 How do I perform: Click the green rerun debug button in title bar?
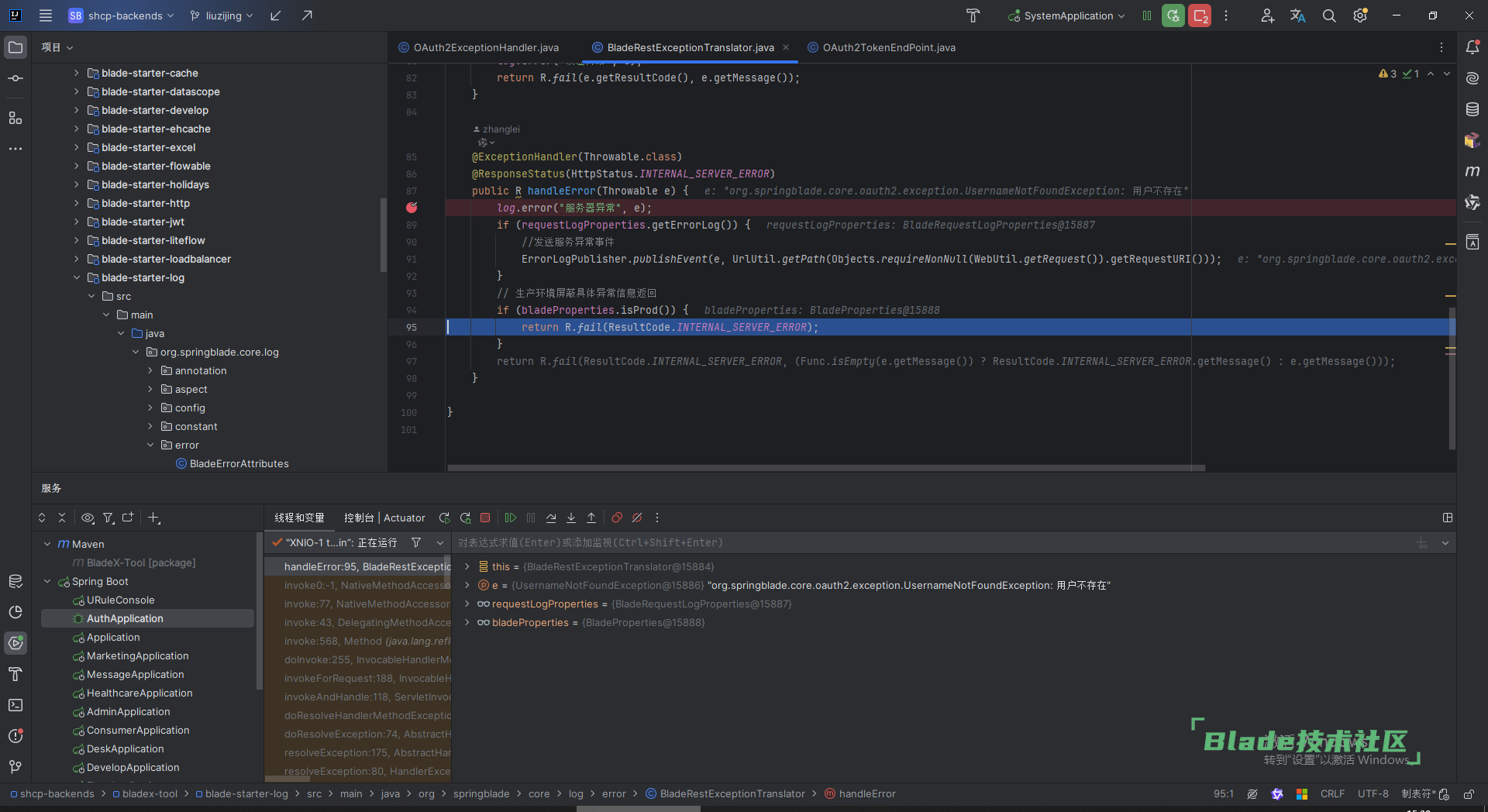tap(1173, 15)
